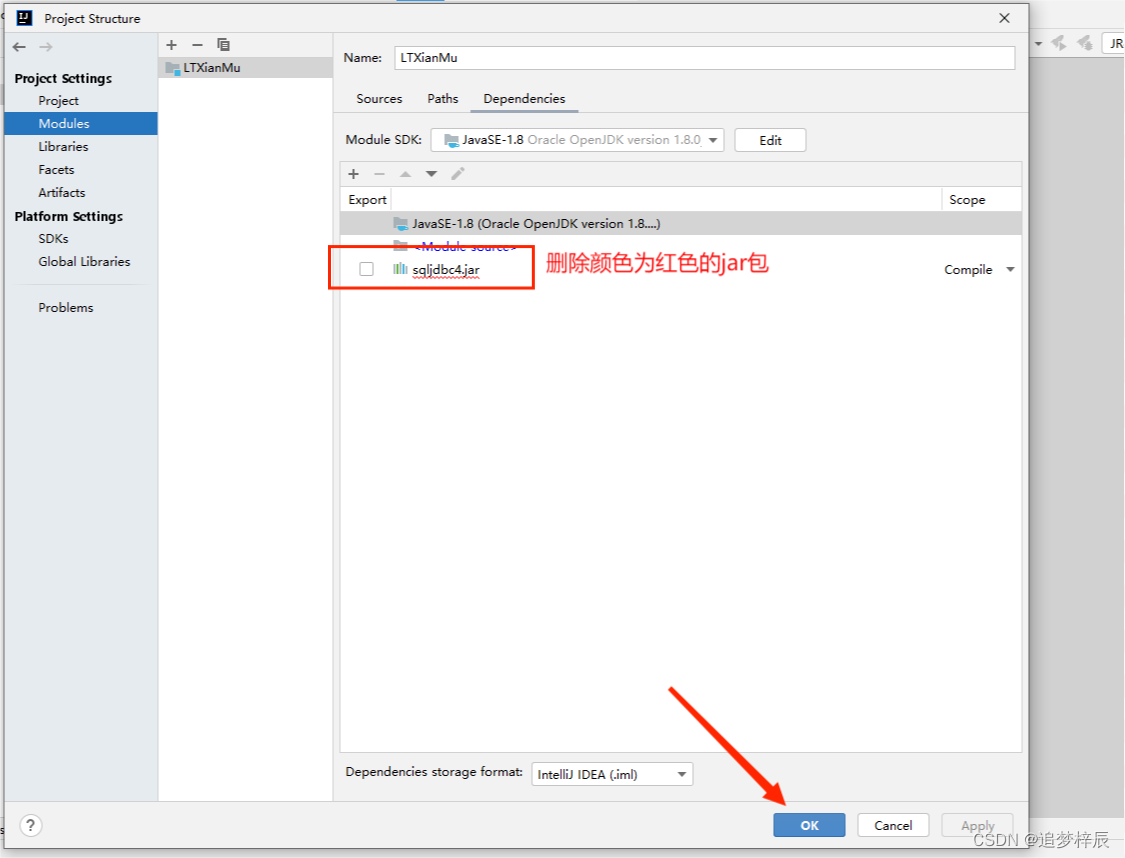The height and width of the screenshot is (858, 1125).
Task: Open Libraries settings
Action: [x=63, y=146]
